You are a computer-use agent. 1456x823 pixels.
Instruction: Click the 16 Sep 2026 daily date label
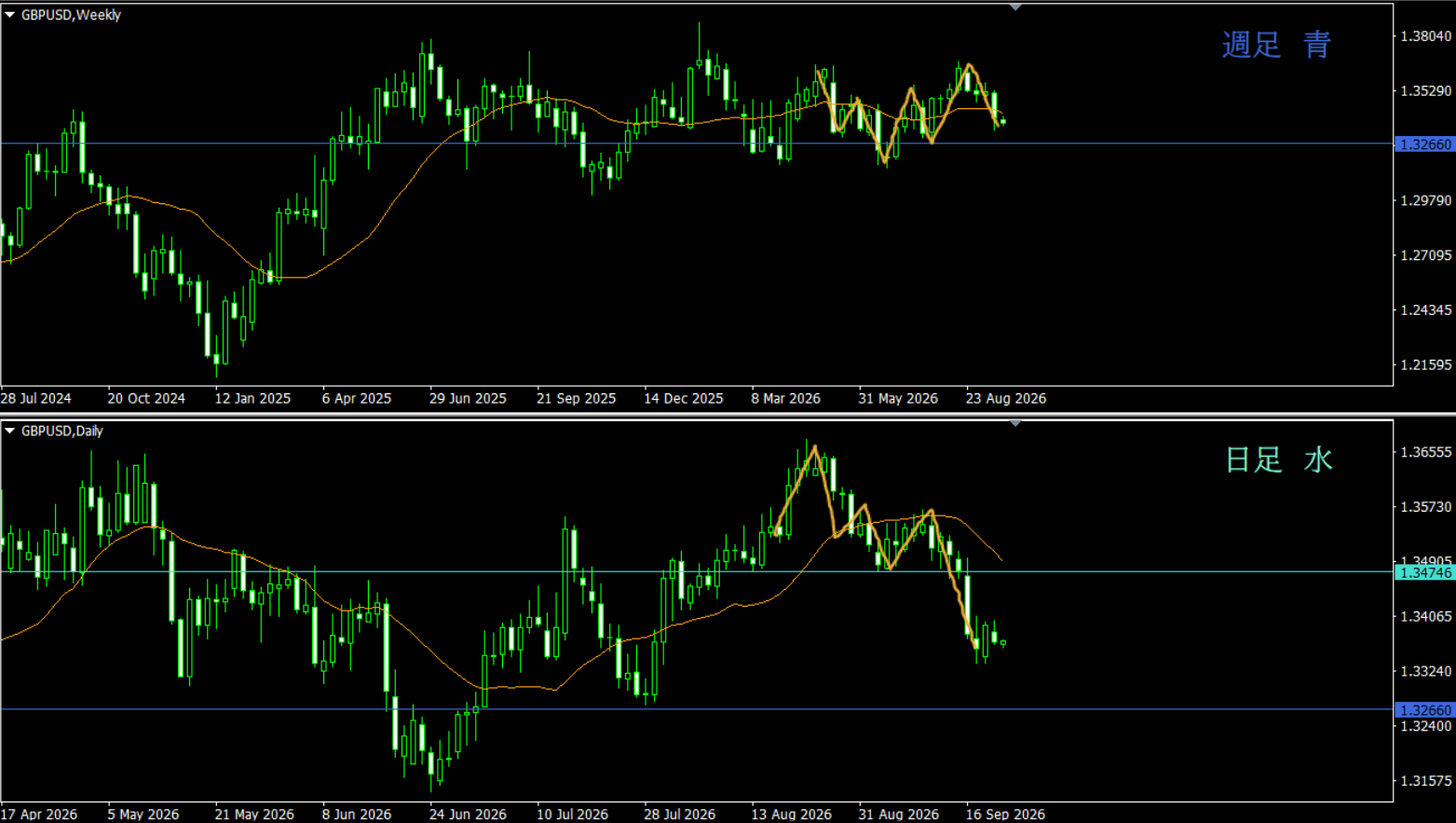pos(1006,814)
